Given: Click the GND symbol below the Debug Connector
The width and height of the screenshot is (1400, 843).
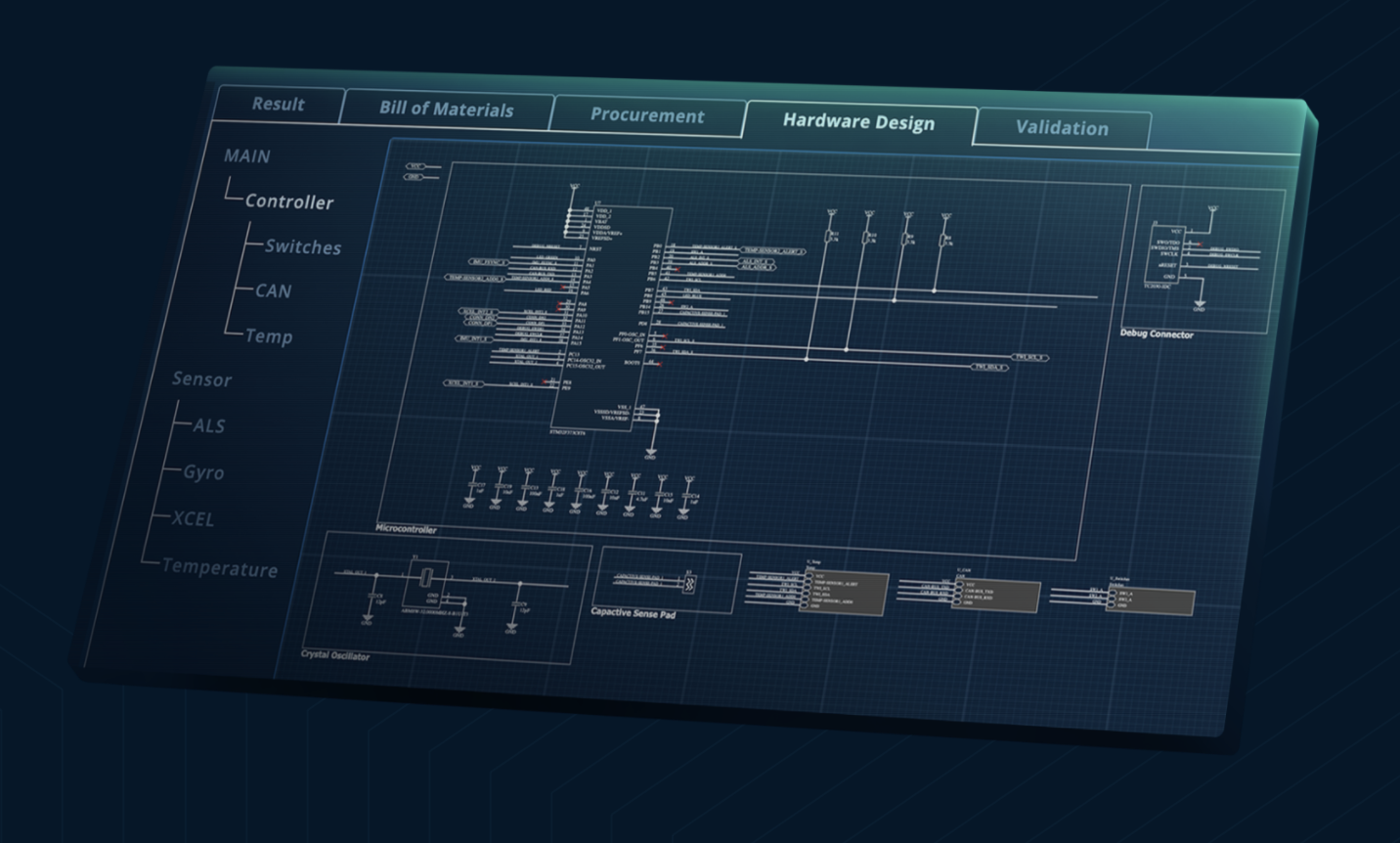Looking at the screenshot, I should pyautogui.click(x=1200, y=305).
